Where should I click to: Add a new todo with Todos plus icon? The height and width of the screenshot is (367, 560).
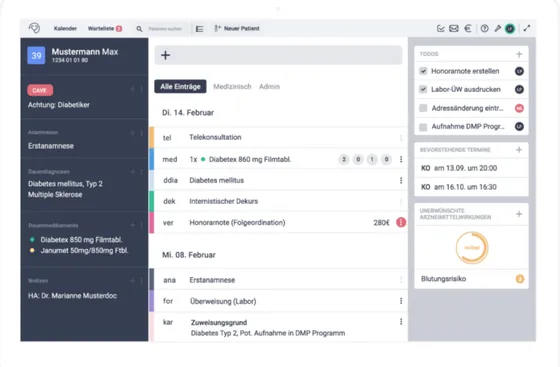coord(519,54)
